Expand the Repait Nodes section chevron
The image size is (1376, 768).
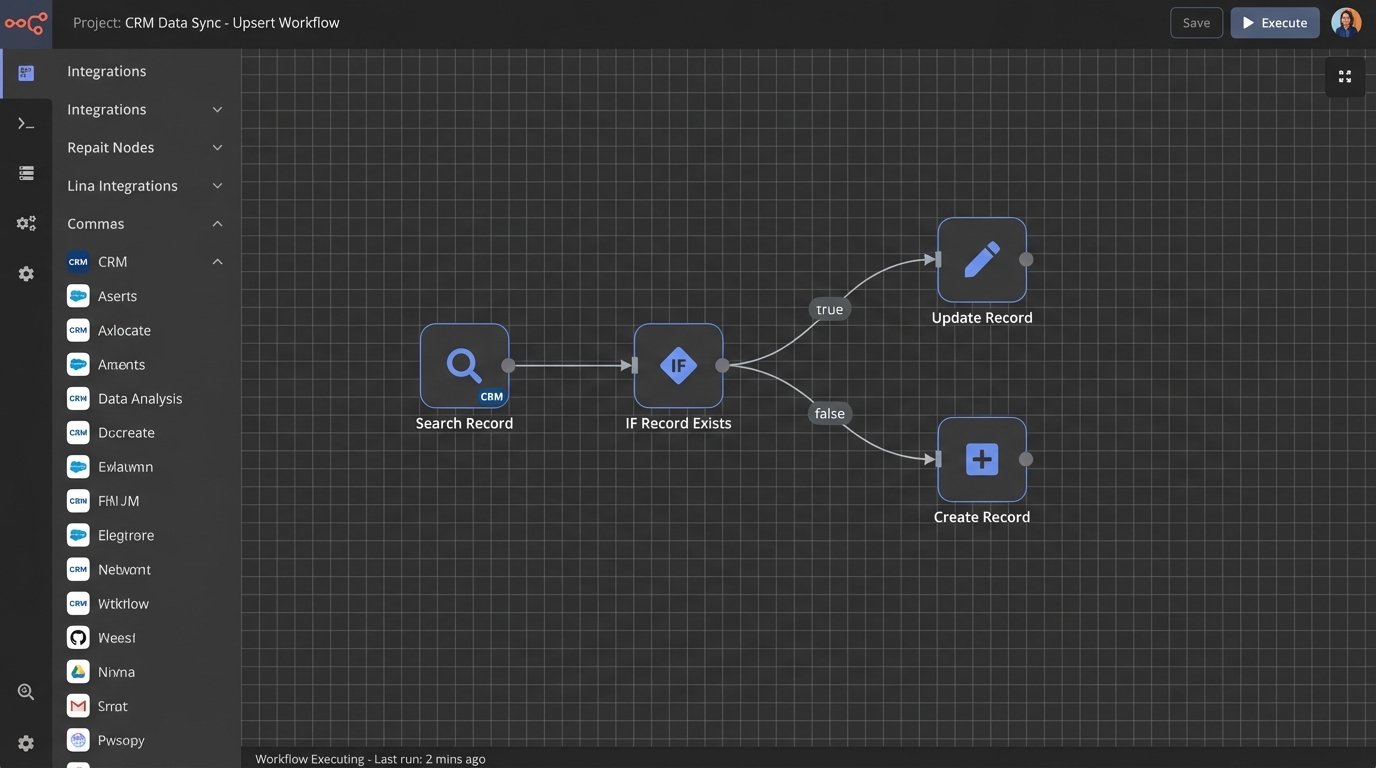pyautogui.click(x=217, y=148)
